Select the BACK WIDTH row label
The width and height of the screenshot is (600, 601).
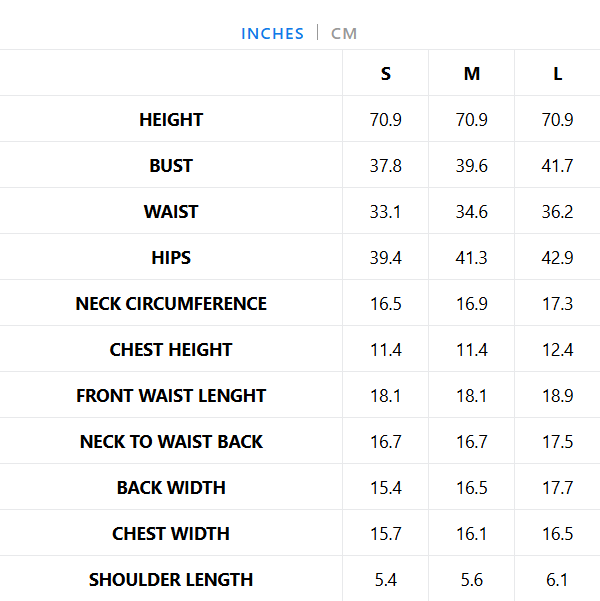(x=171, y=488)
